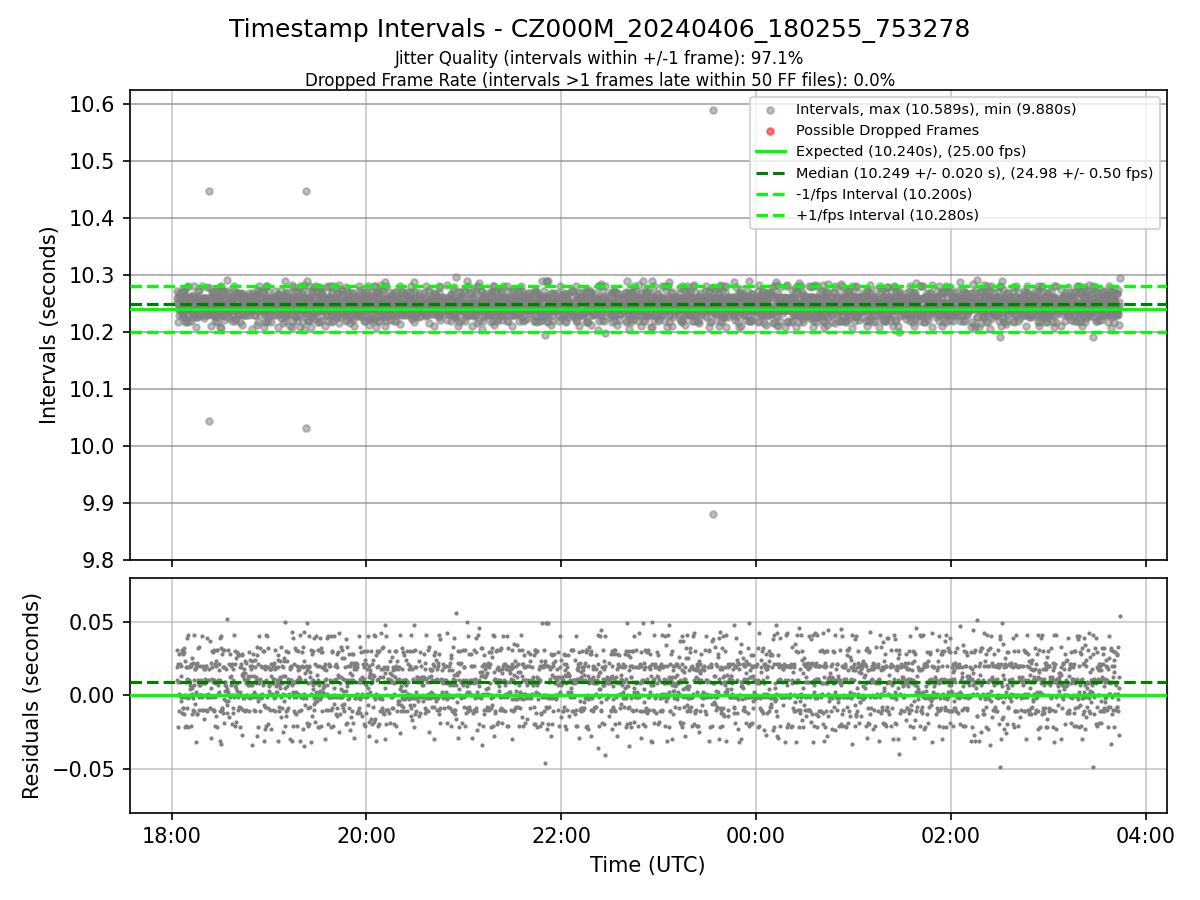Click the 02:00 x-axis tick label
Screen dimensions: 1200x900
pyautogui.click(x=950, y=834)
